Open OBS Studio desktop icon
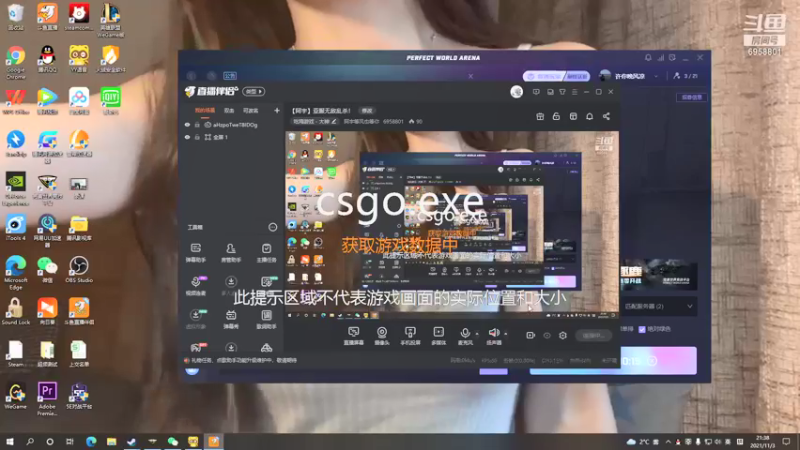800x450 pixels. pos(79,269)
